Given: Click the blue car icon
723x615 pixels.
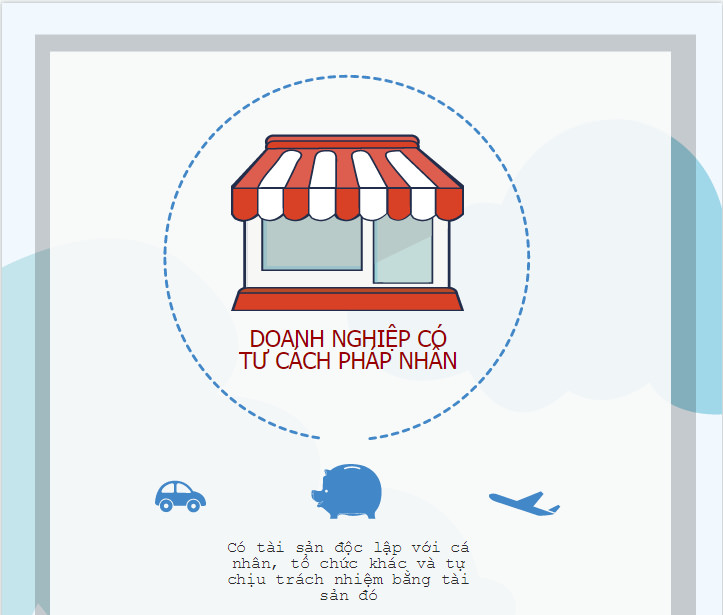Looking at the screenshot, I should tap(180, 497).
